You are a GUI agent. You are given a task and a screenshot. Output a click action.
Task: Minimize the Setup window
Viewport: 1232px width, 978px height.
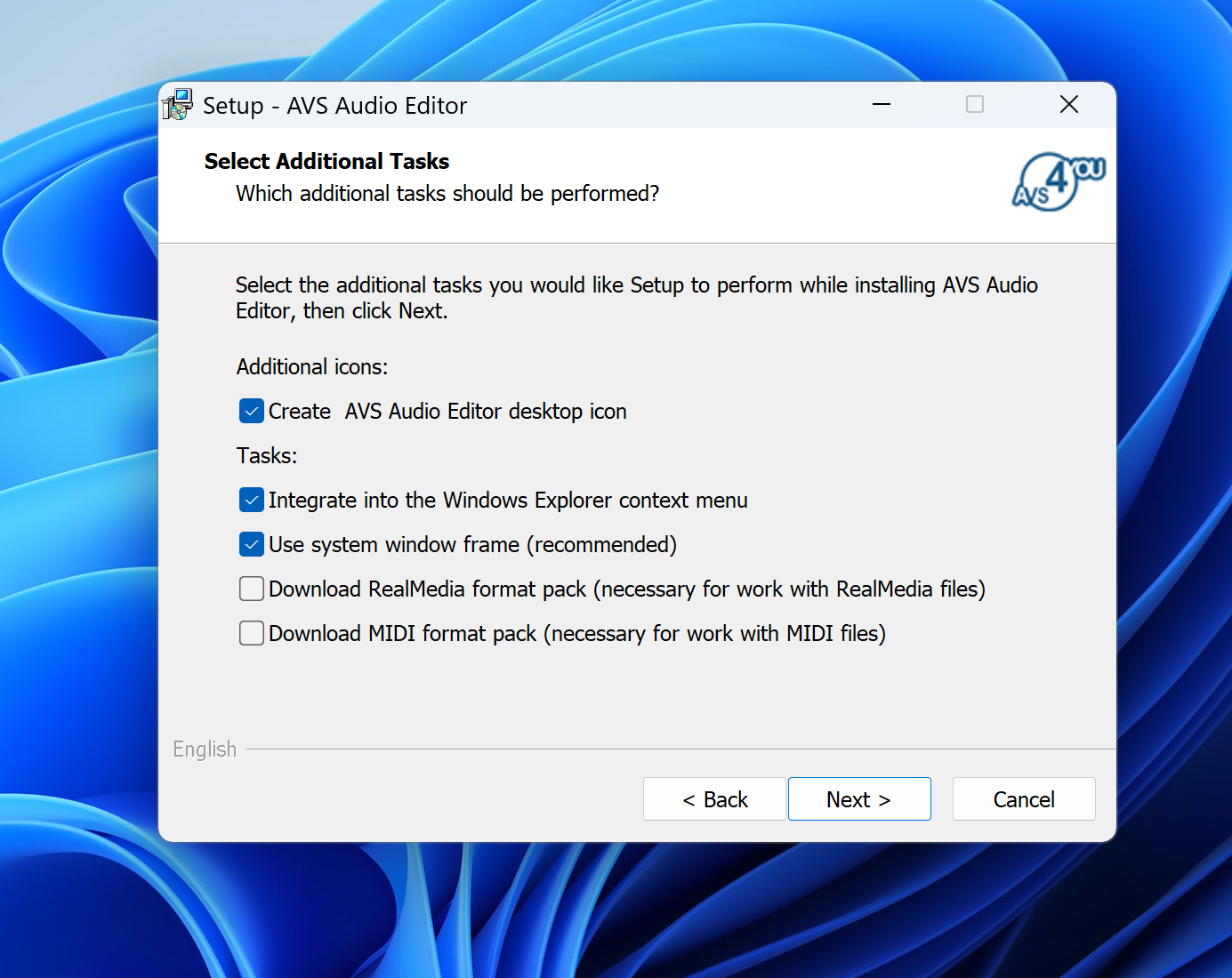pos(882,105)
